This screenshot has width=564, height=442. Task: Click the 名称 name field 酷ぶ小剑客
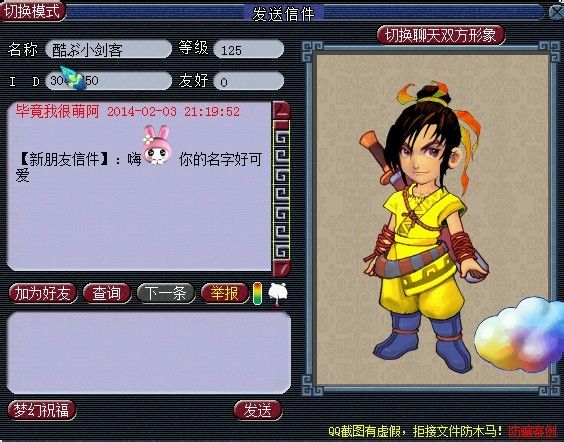click(x=109, y=49)
